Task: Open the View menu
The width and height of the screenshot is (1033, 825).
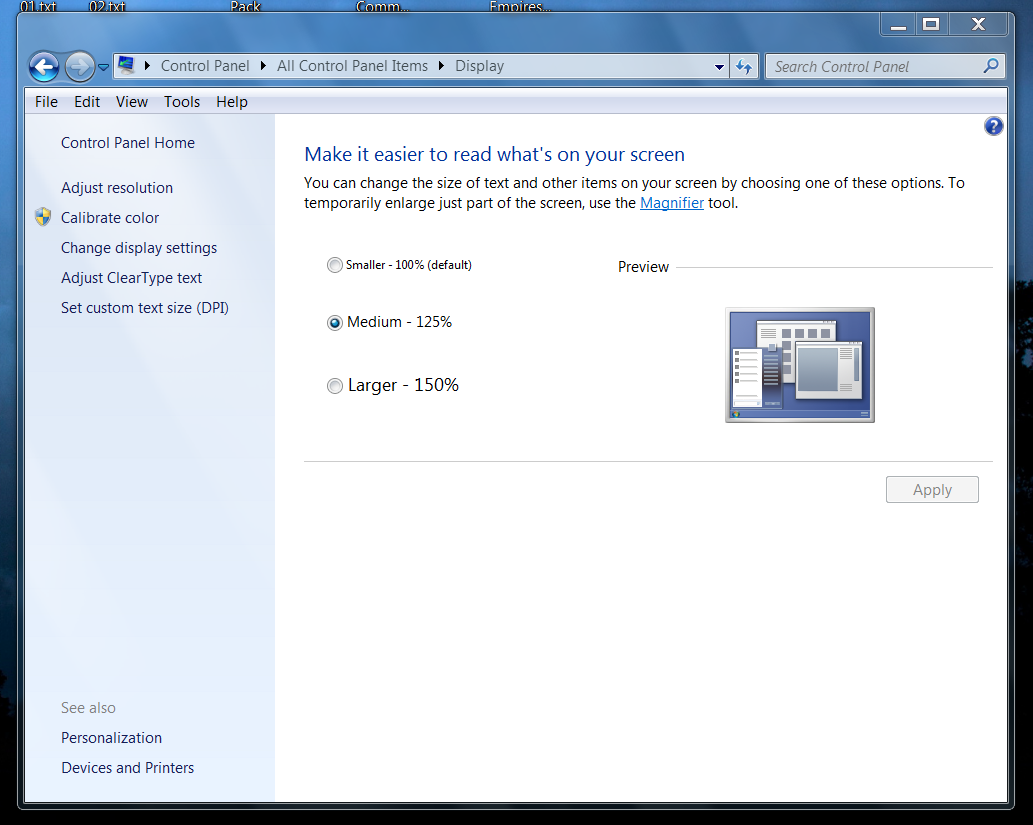Action: point(131,102)
